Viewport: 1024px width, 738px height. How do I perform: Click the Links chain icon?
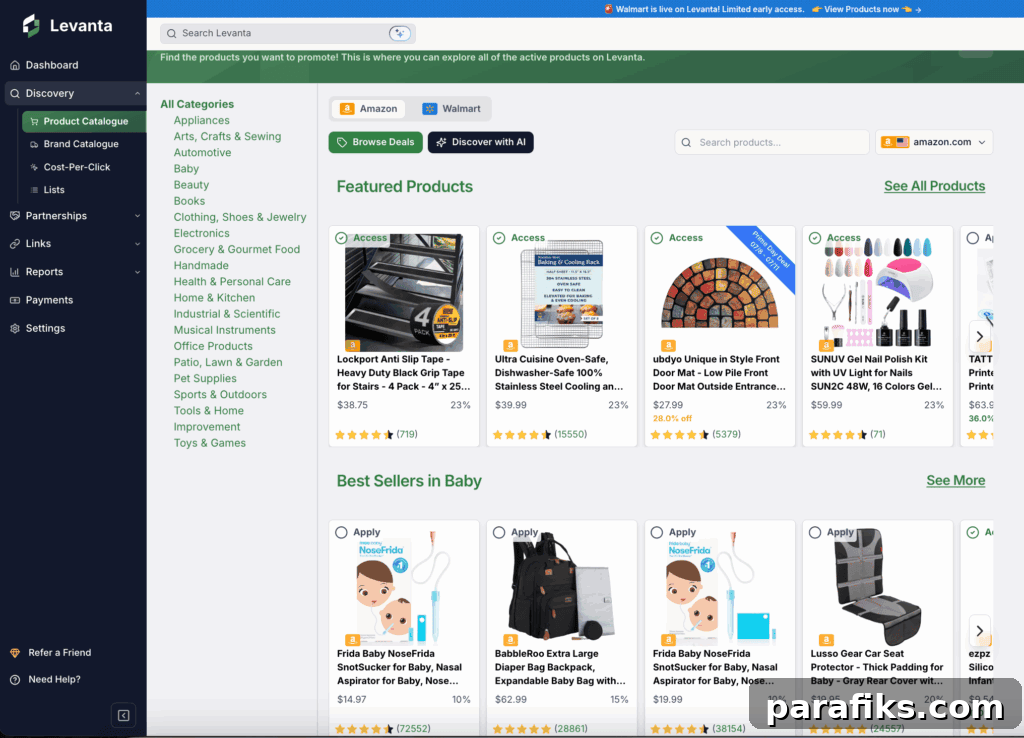pyautogui.click(x=15, y=244)
